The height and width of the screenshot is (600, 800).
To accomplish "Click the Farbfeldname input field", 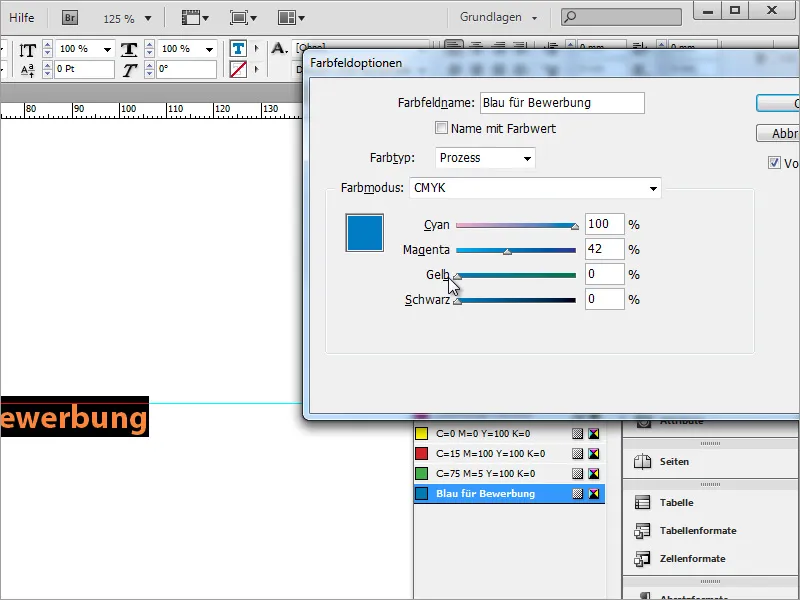I will pos(562,103).
